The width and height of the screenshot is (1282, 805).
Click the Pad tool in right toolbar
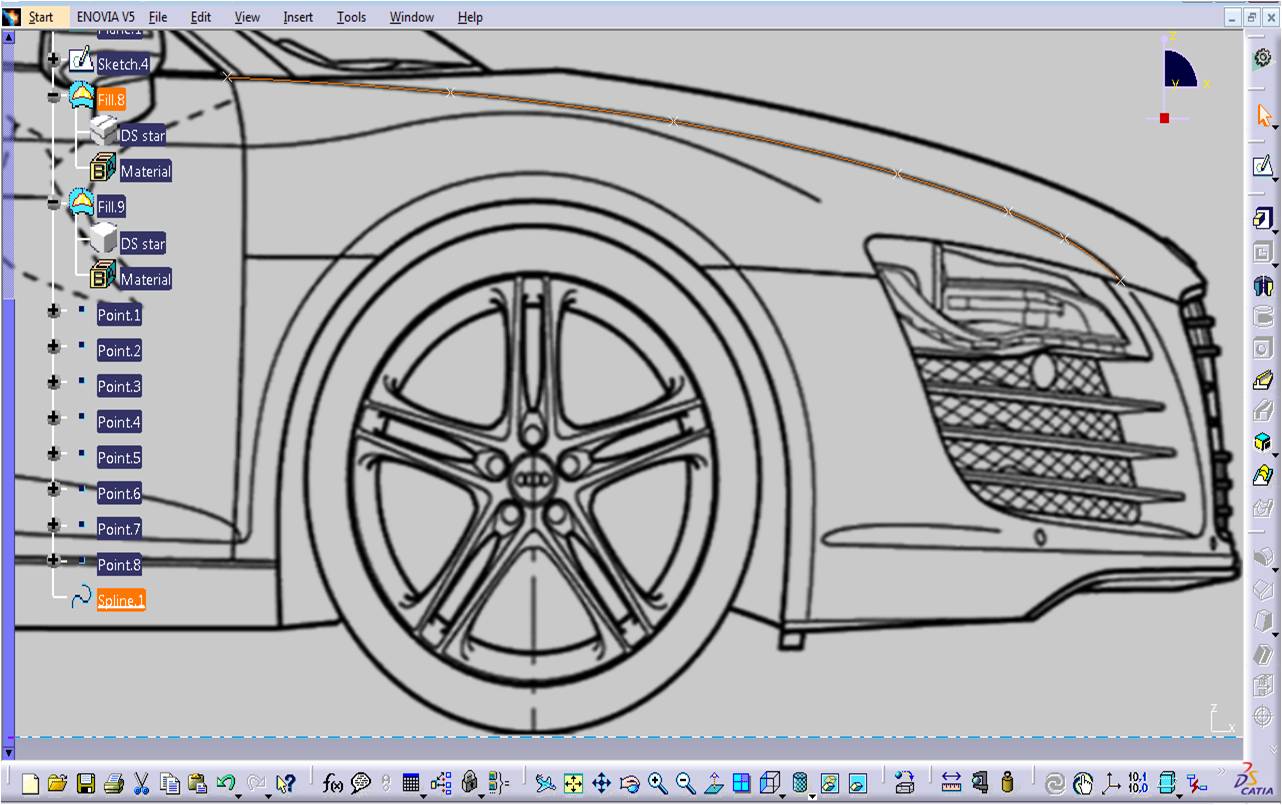[1263, 219]
